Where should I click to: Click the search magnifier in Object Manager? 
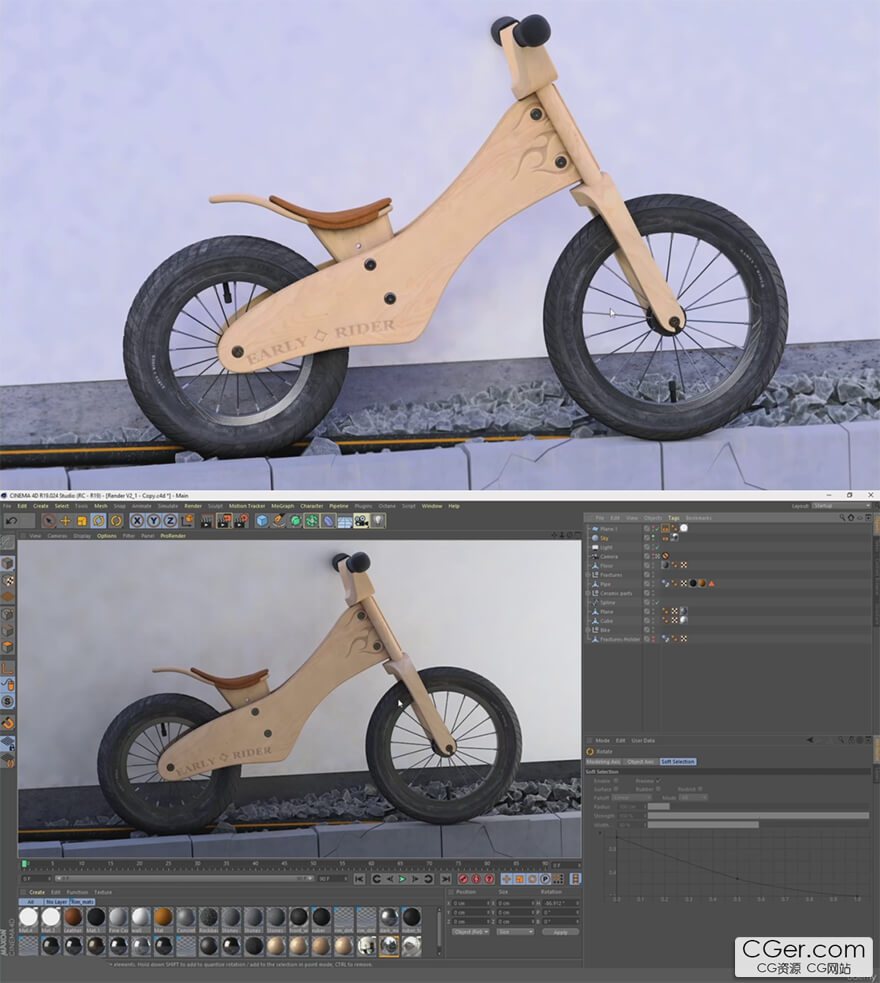coord(842,518)
